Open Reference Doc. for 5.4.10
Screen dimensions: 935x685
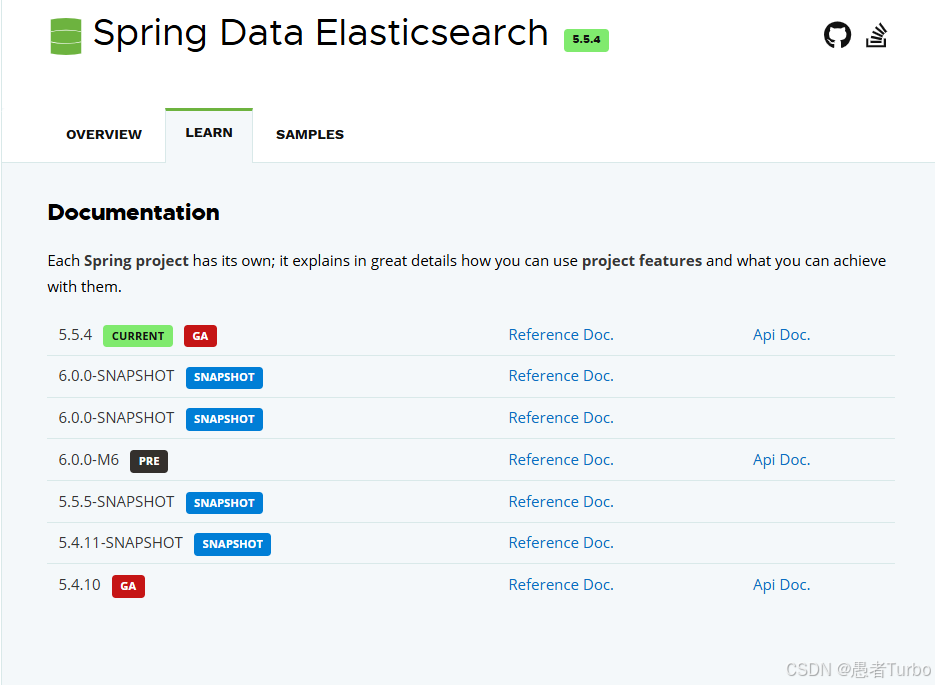[x=561, y=585]
